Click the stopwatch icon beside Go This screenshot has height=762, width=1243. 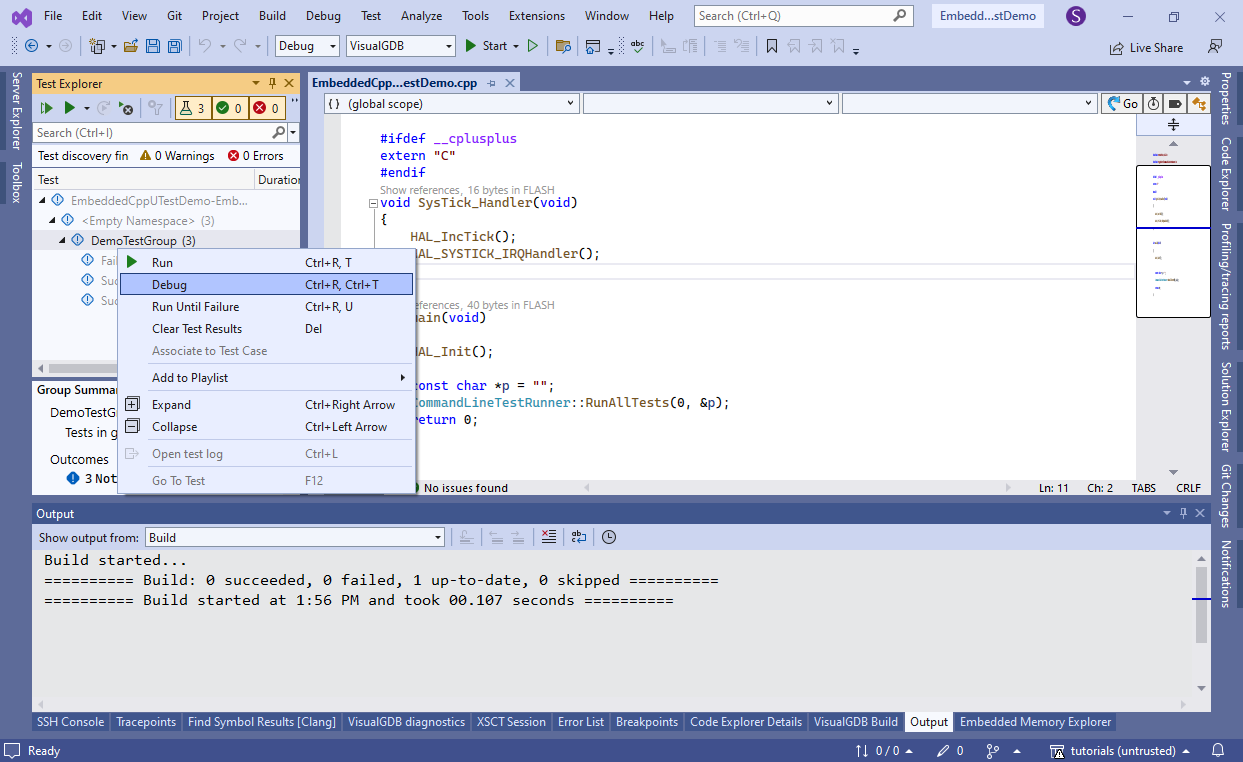(x=1153, y=103)
